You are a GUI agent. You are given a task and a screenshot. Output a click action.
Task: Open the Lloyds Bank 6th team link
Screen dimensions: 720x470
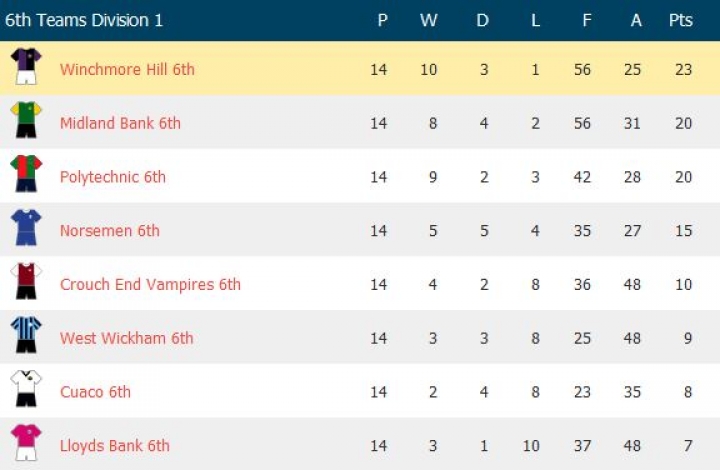click(114, 446)
